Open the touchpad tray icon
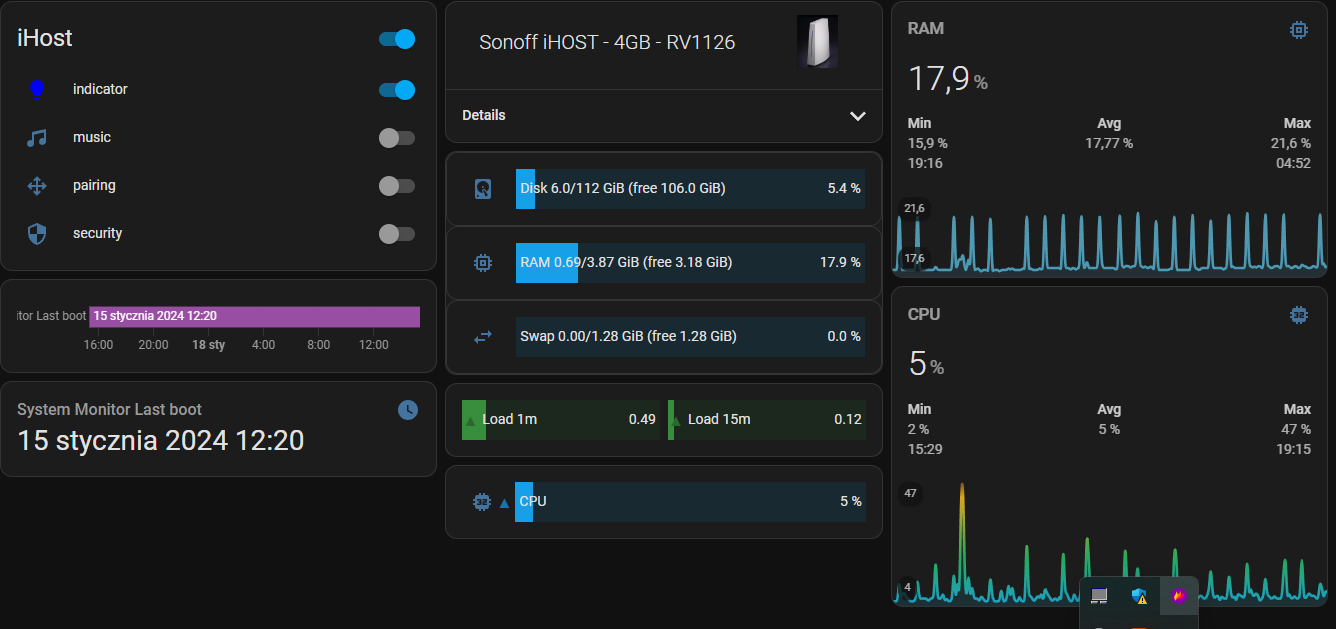The image size is (1336, 629). 1099,597
